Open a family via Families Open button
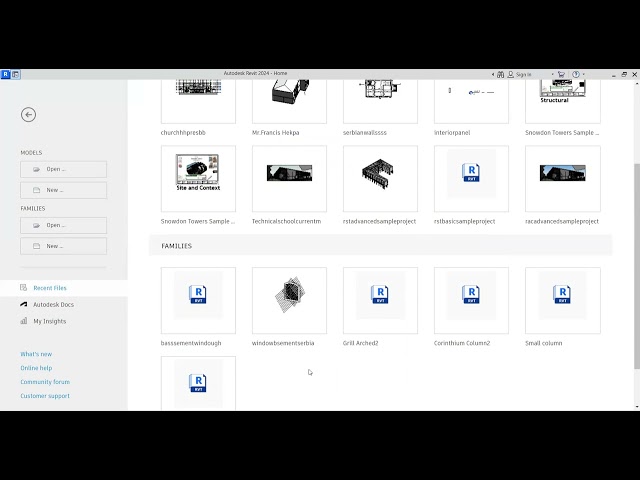Image resolution: width=640 pixels, height=480 pixels. [64, 225]
